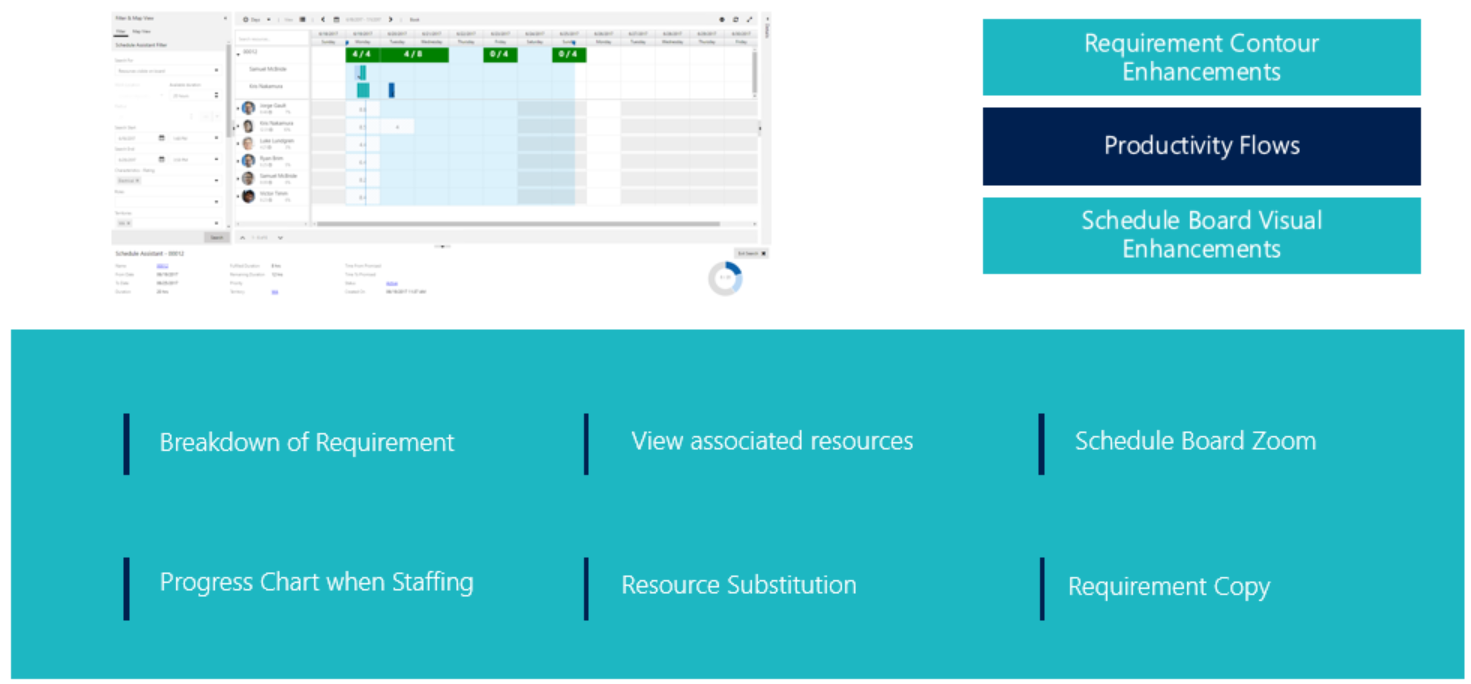Click the settings gear on the schedule board
The width and height of the screenshot is (1471, 684).
coord(722,18)
